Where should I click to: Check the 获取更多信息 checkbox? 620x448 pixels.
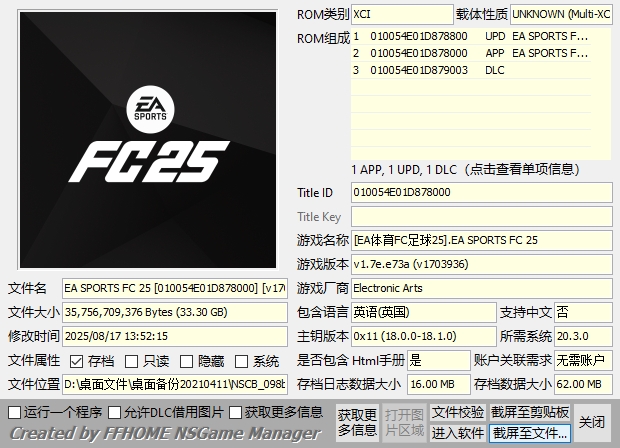click(236, 412)
